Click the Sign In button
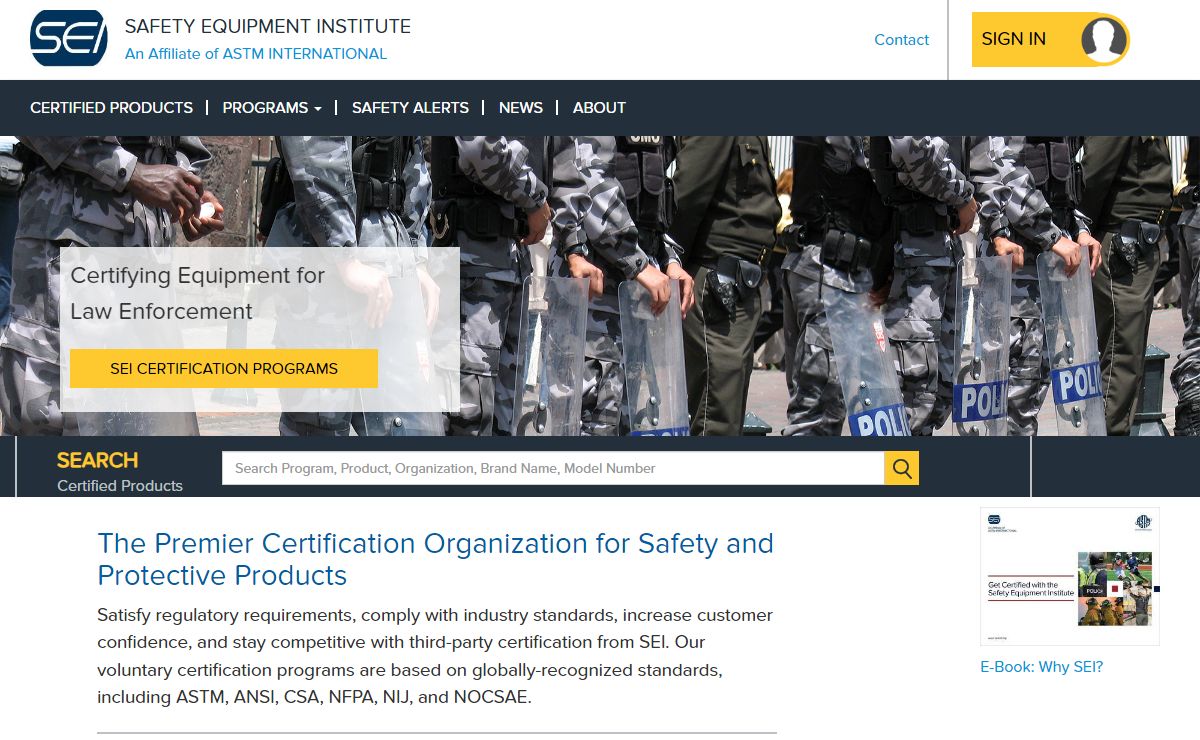This screenshot has width=1200, height=740. [x=1051, y=39]
